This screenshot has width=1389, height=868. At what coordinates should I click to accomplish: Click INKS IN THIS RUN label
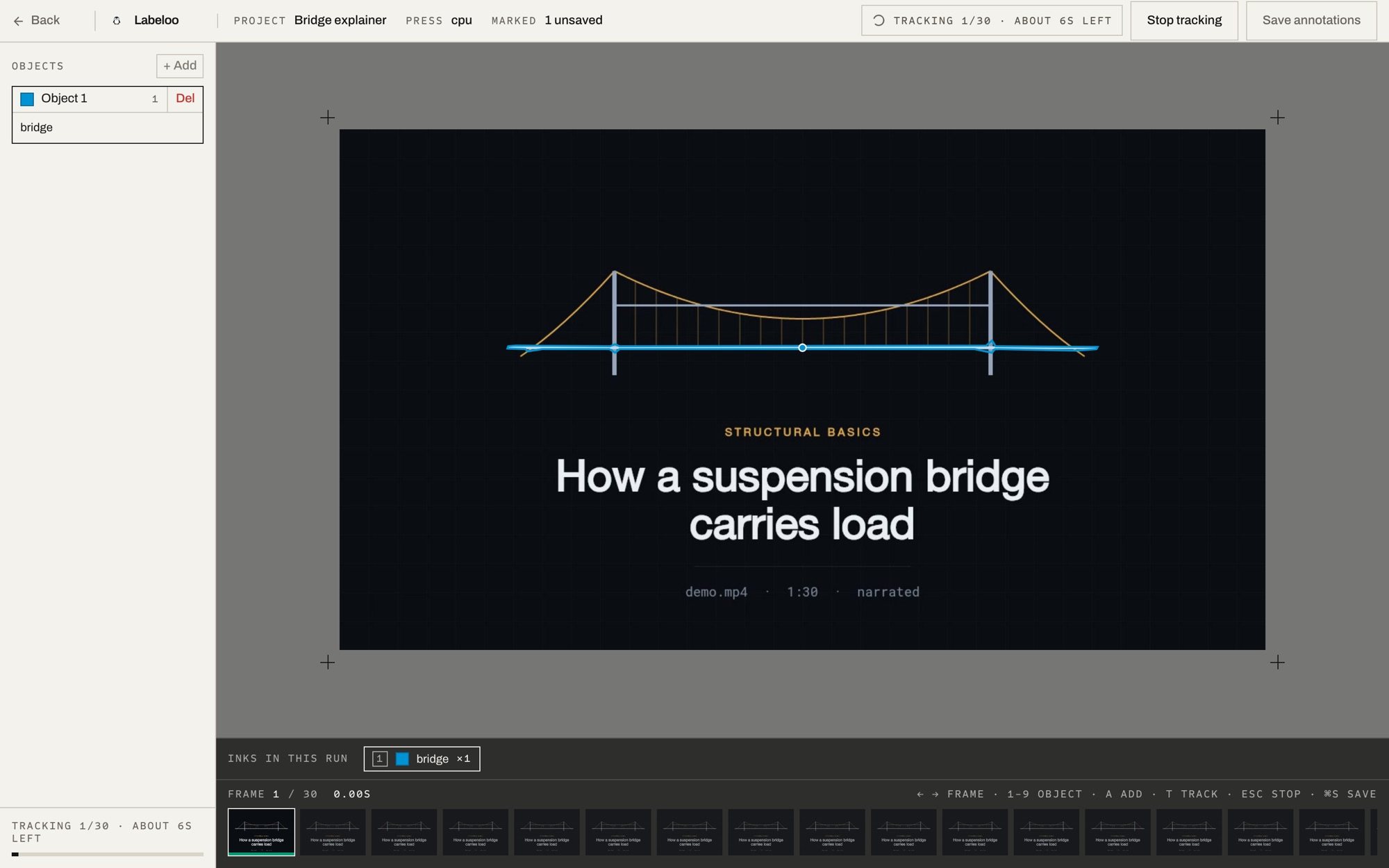[288, 759]
